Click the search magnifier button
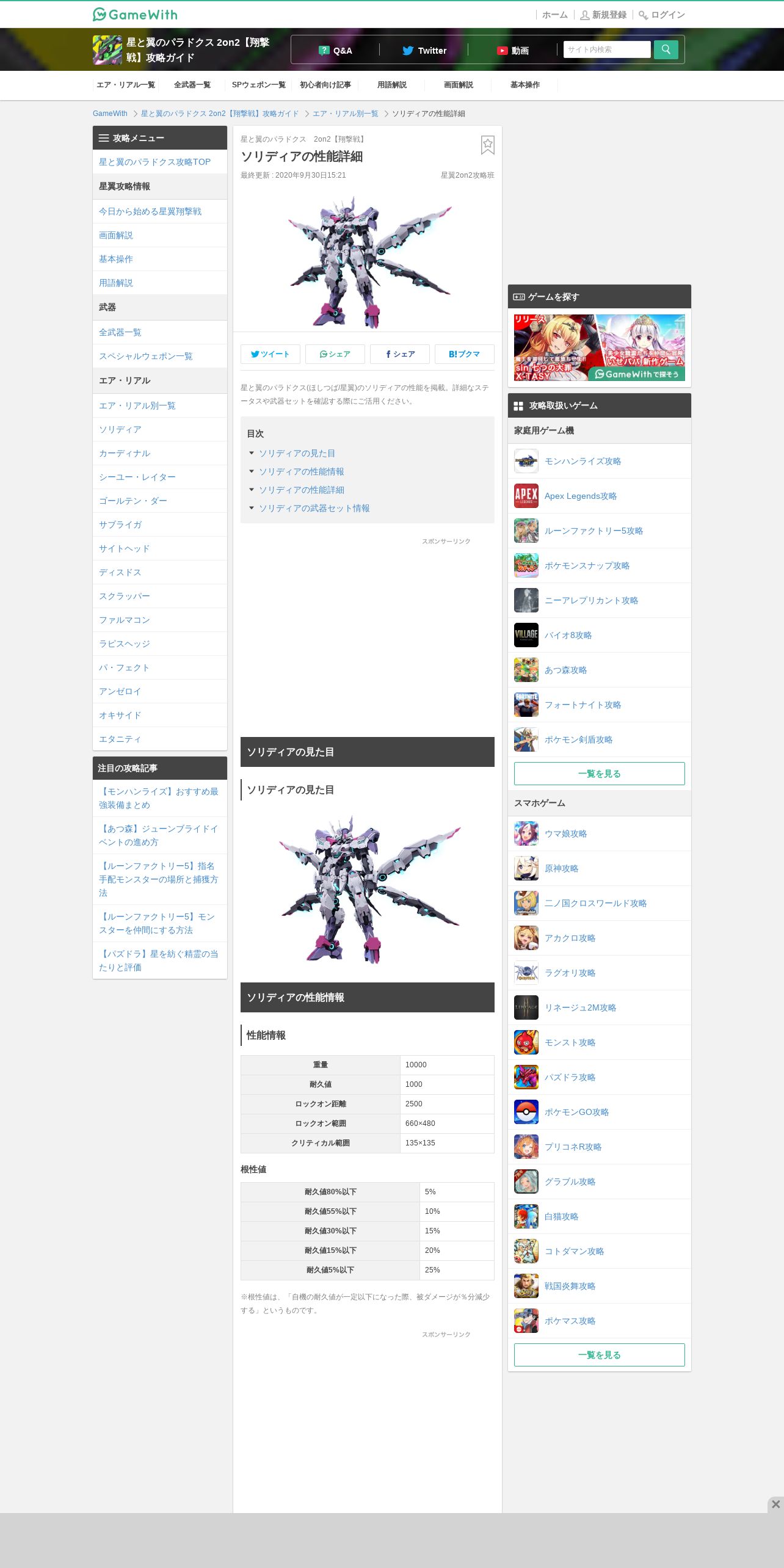784x1568 pixels. pyautogui.click(x=666, y=49)
